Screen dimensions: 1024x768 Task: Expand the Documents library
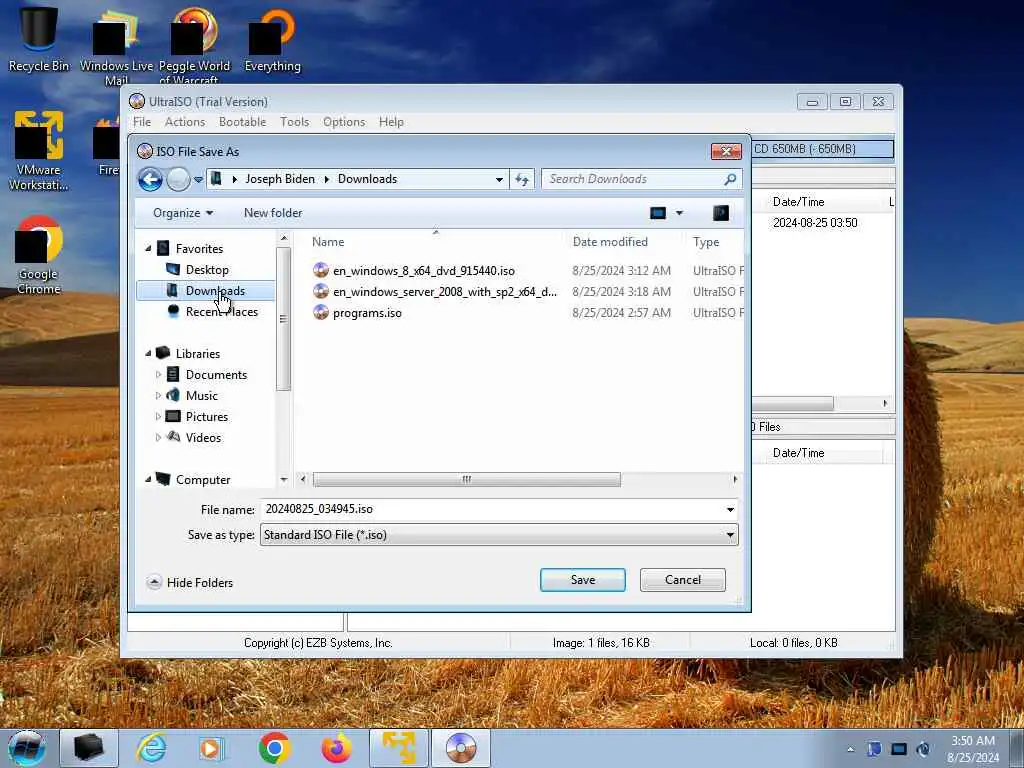point(158,375)
